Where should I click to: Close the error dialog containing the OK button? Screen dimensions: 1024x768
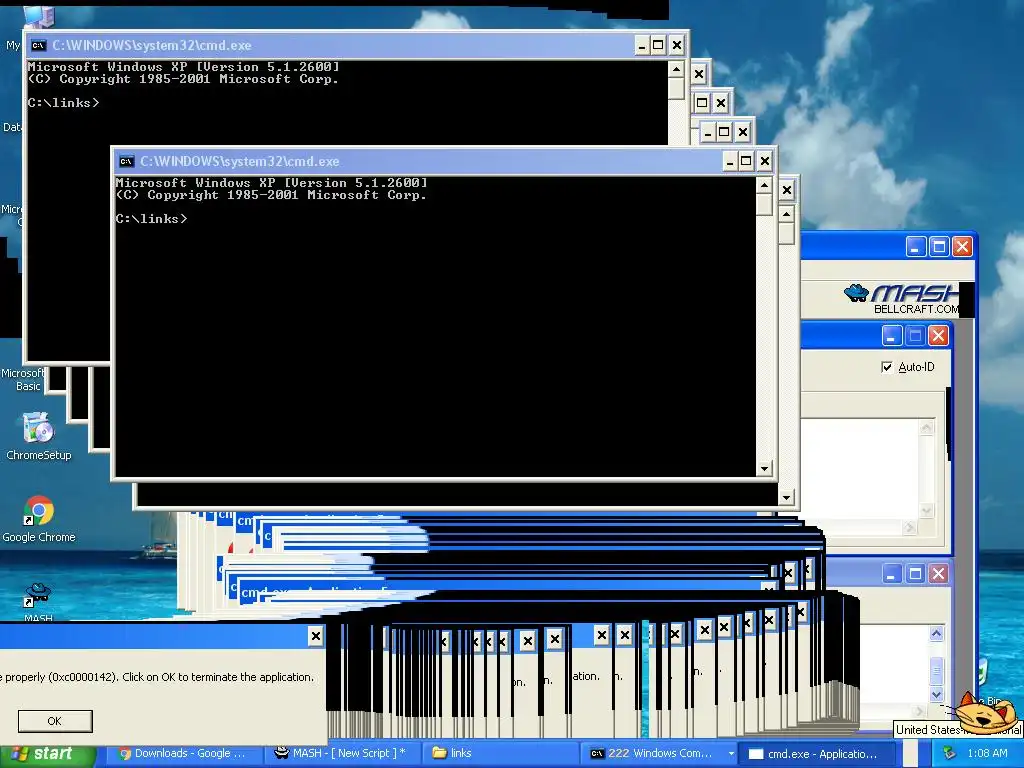point(315,635)
